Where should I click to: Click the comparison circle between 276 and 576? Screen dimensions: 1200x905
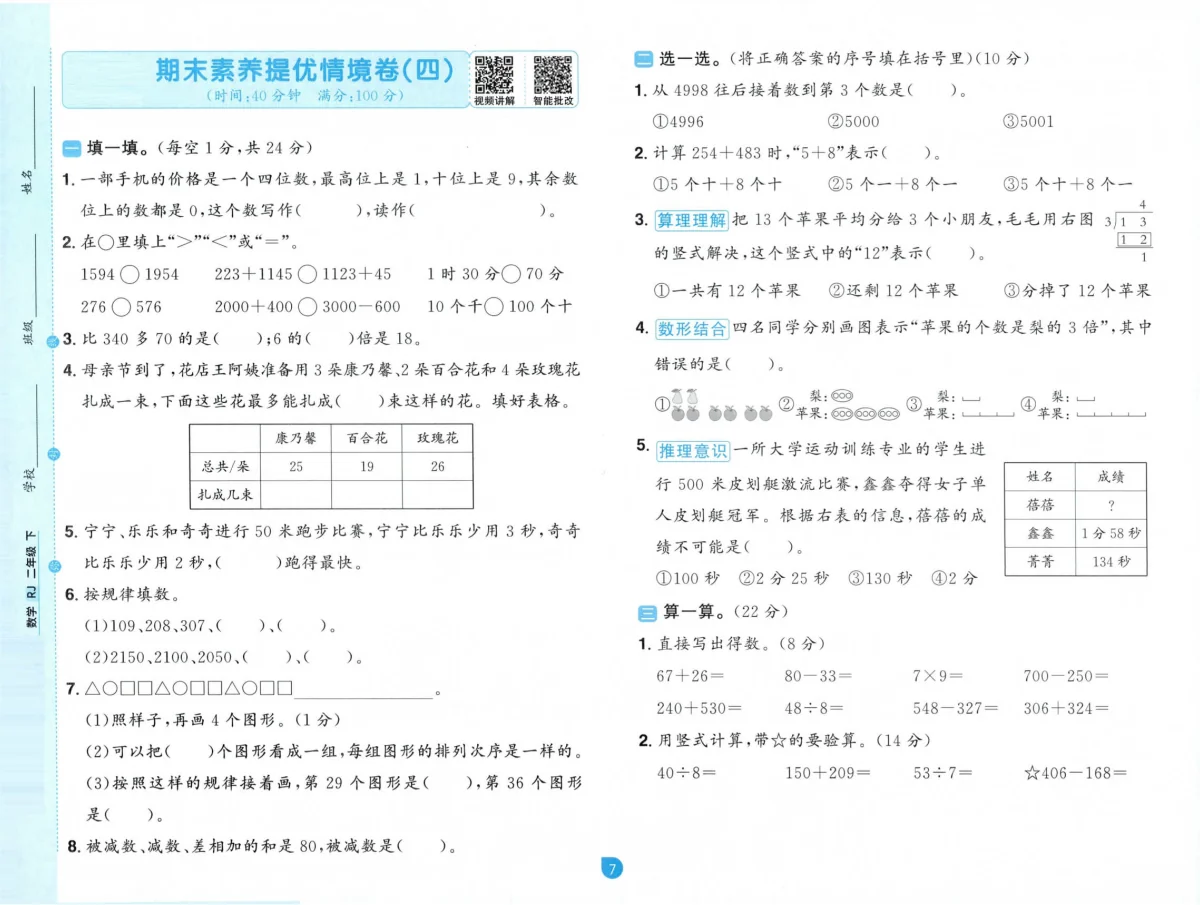coord(121,306)
